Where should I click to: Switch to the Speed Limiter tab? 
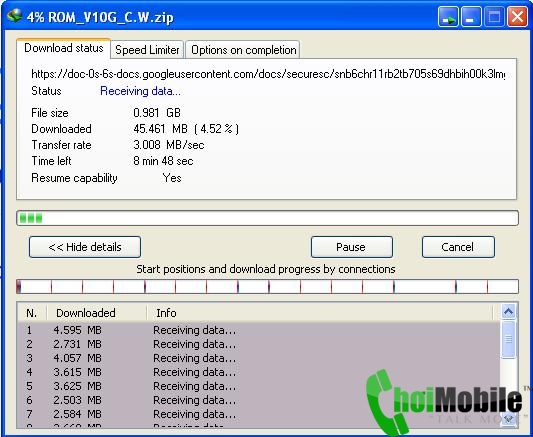point(147,50)
